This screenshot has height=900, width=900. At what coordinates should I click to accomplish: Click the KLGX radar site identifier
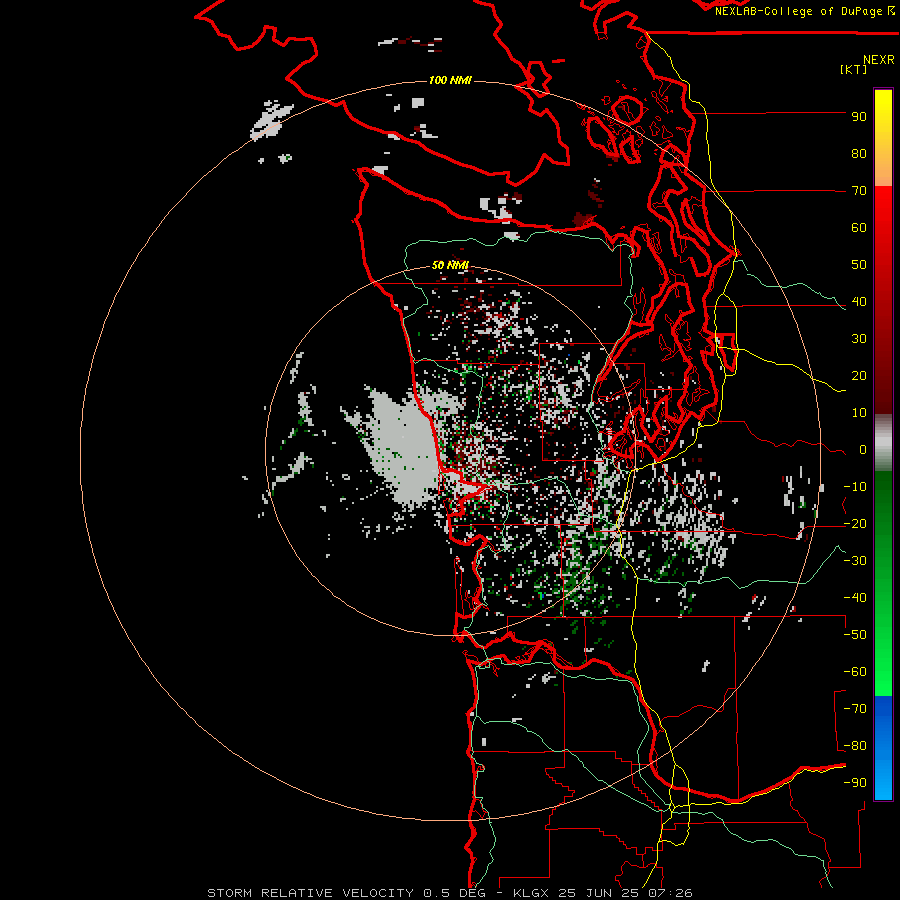pos(533,893)
